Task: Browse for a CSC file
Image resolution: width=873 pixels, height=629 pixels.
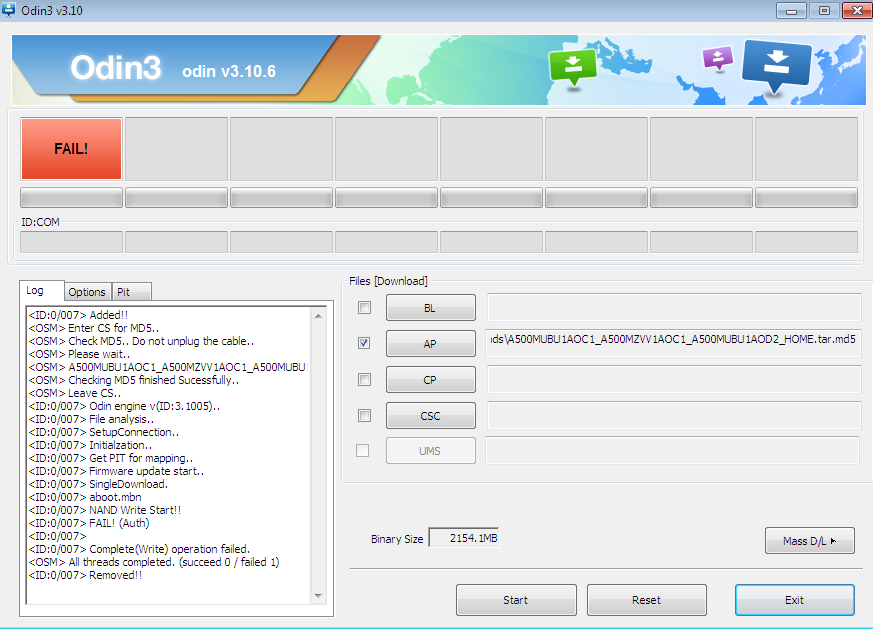Action: [430, 416]
